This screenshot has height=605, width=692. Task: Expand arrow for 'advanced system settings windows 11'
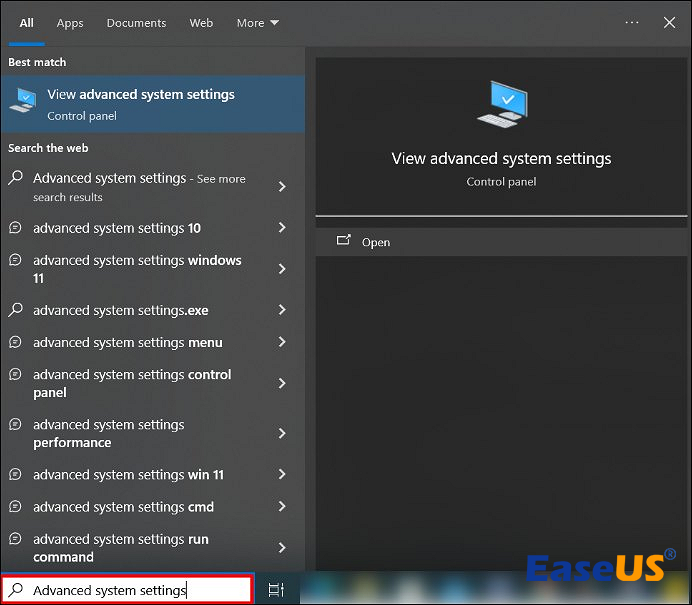[x=282, y=269]
